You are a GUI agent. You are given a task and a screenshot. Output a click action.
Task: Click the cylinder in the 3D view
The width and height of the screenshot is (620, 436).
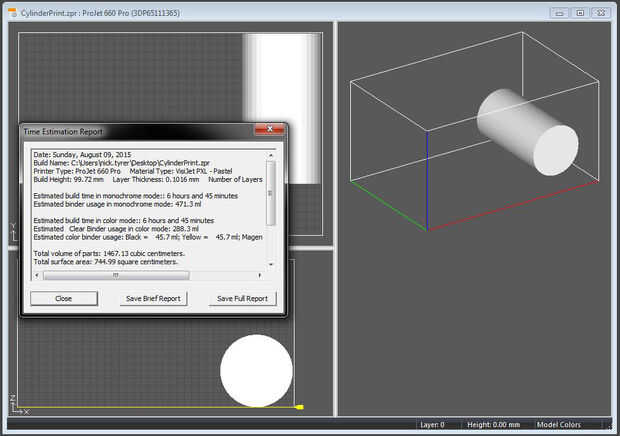pyautogui.click(x=528, y=131)
